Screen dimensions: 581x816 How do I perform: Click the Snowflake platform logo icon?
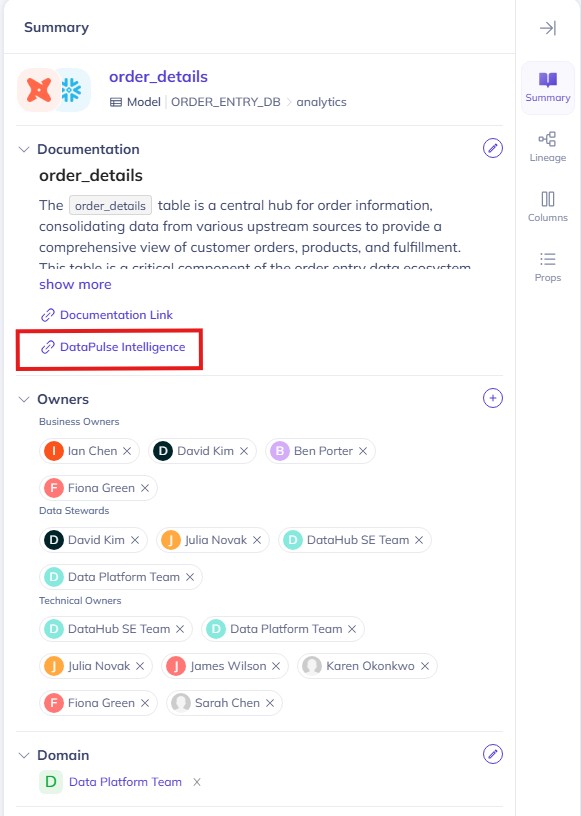coord(72,90)
